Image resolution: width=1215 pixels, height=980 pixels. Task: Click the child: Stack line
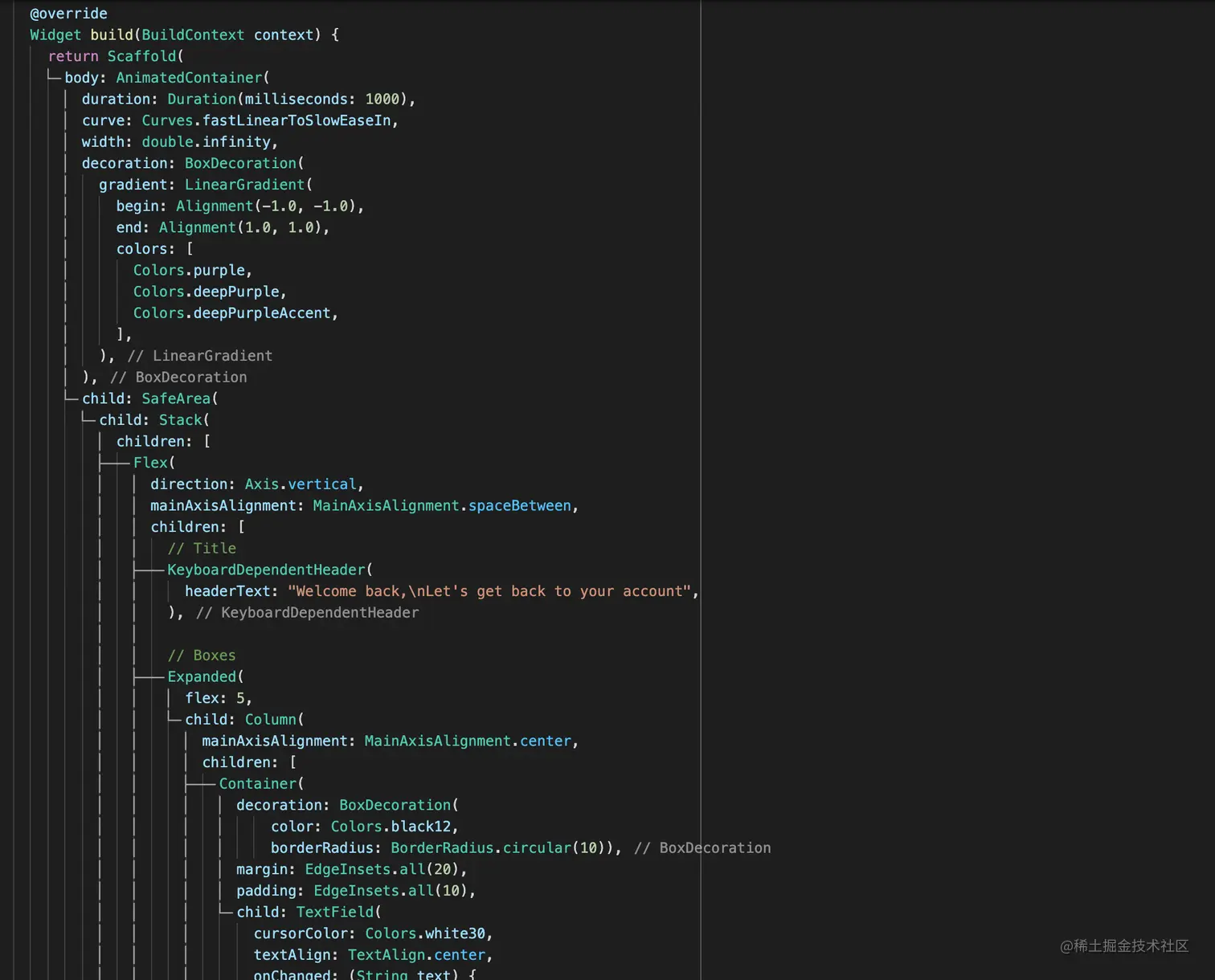coord(154,420)
